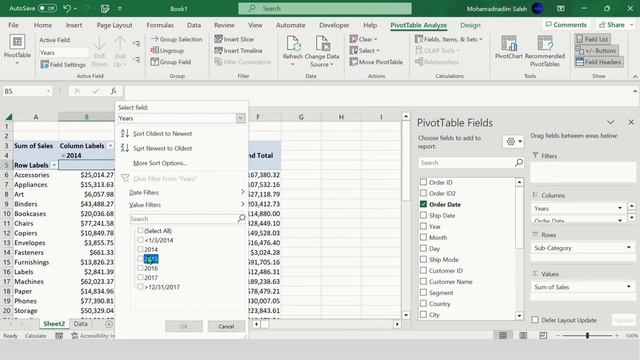Close the PivotTable Fields pane
640x360 pixels.
pyautogui.click(x=631, y=122)
